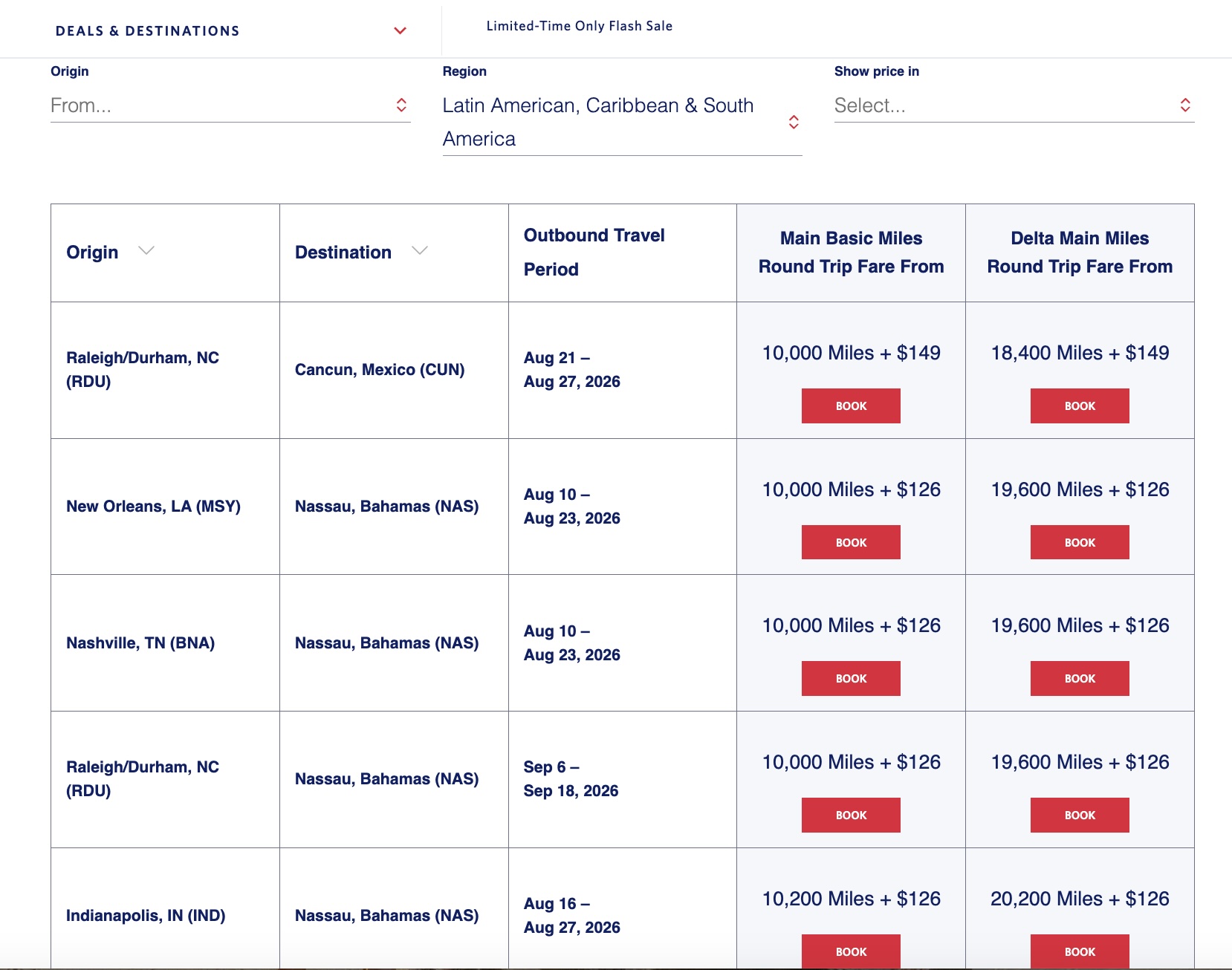1232x970 pixels.
Task: Click the Show price in up-down arrows icon
Action: (1185, 105)
